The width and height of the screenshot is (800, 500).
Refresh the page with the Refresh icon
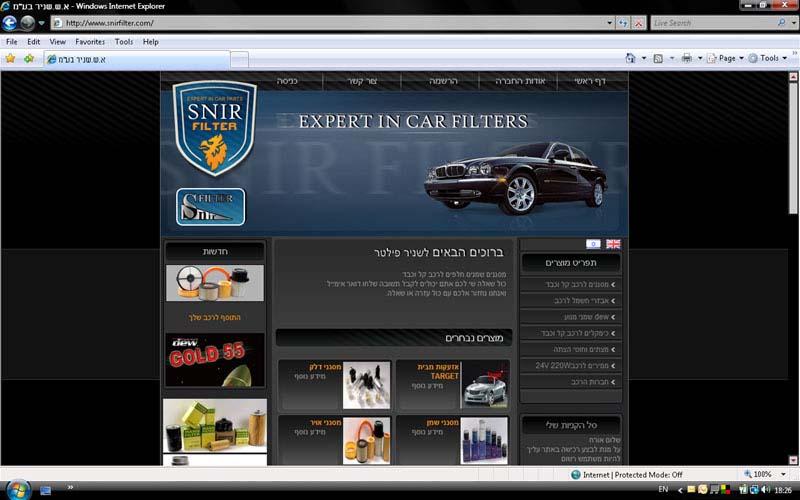622,23
